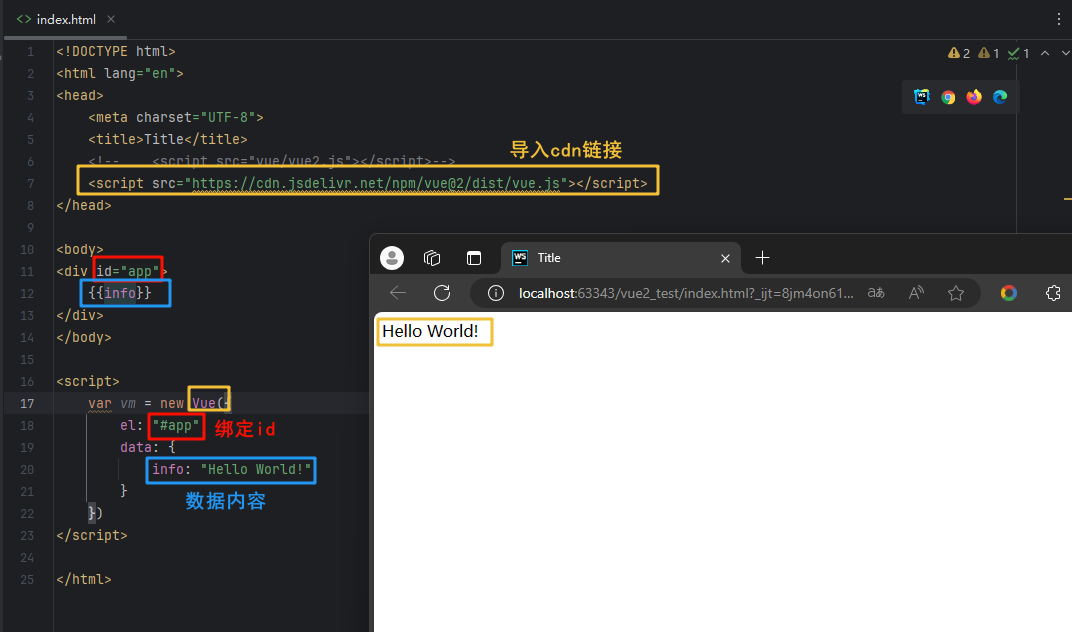Click line number 7 in the gutter
This screenshot has width=1072, height=632.
[x=30, y=183]
